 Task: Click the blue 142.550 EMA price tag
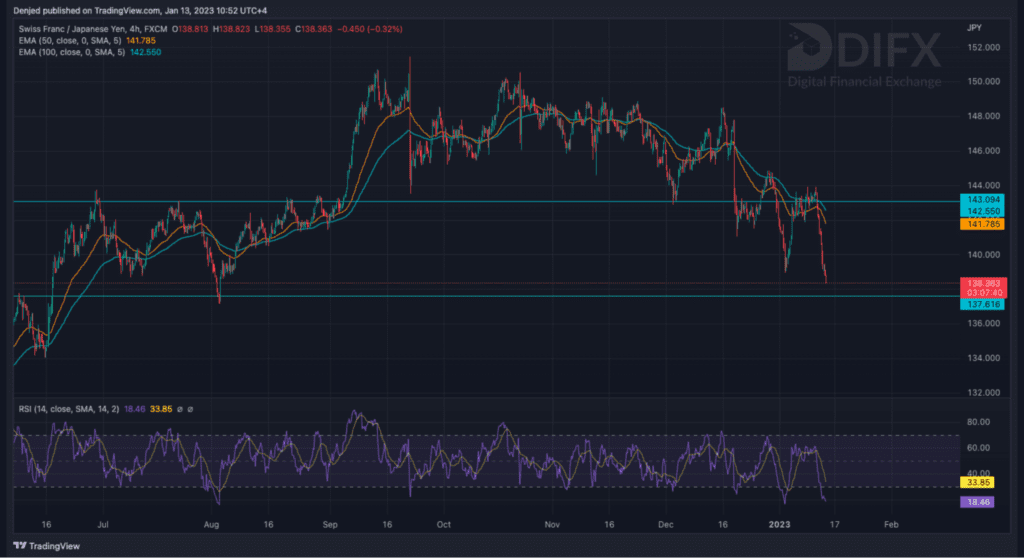click(979, 212)
